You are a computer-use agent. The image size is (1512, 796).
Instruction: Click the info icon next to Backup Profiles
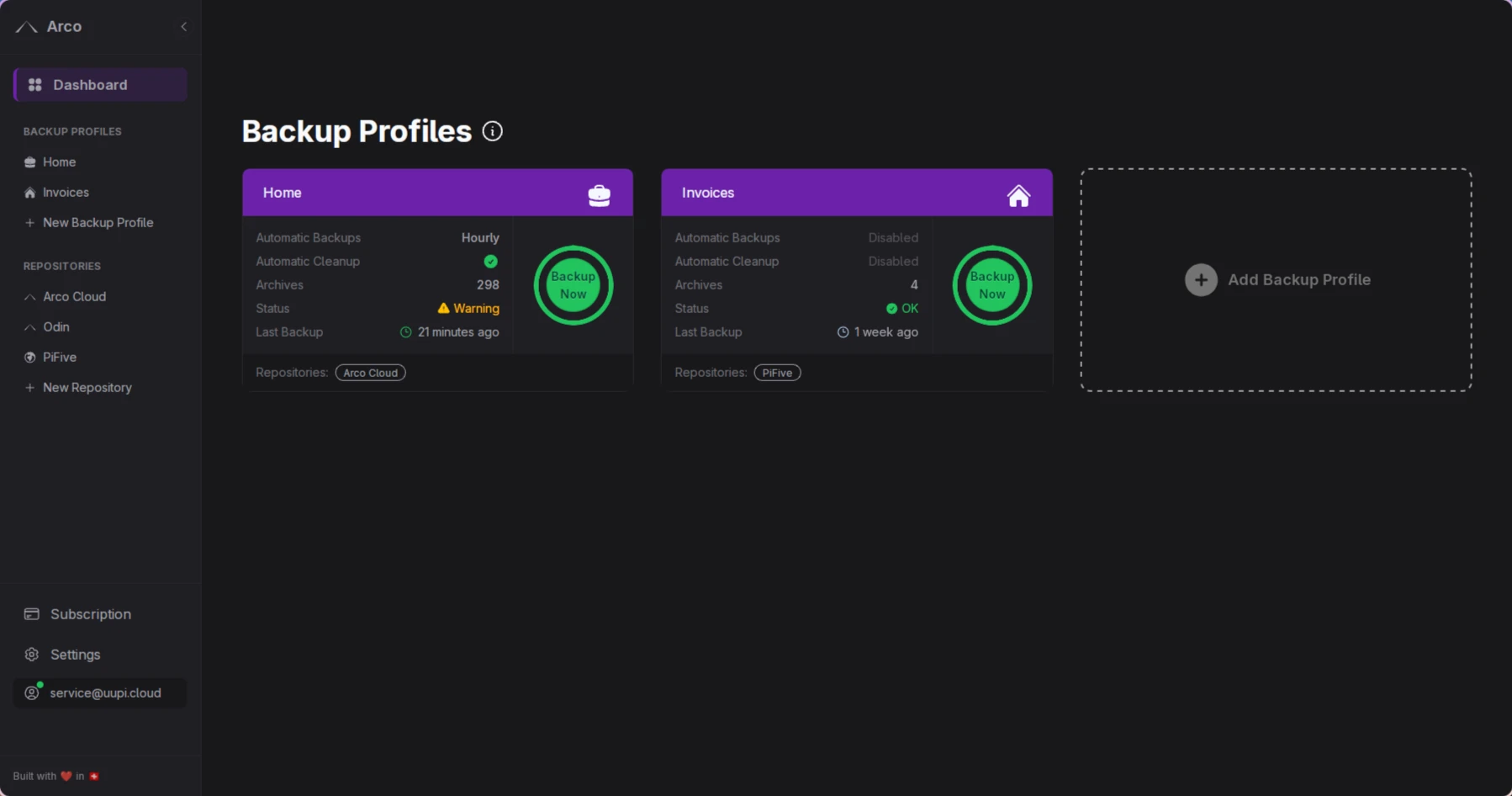click(x=492, y=131)
